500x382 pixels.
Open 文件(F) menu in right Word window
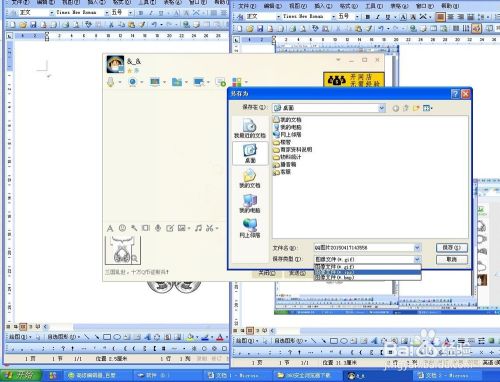click(247, 6)
